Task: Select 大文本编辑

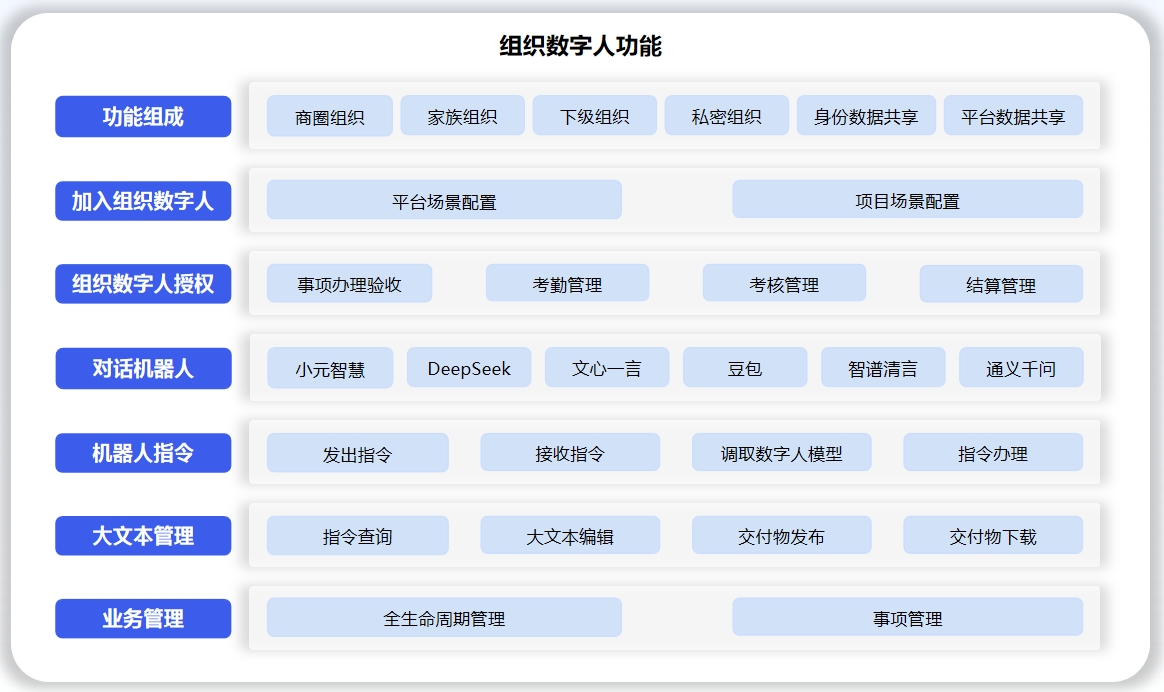Action: point(570,535)
